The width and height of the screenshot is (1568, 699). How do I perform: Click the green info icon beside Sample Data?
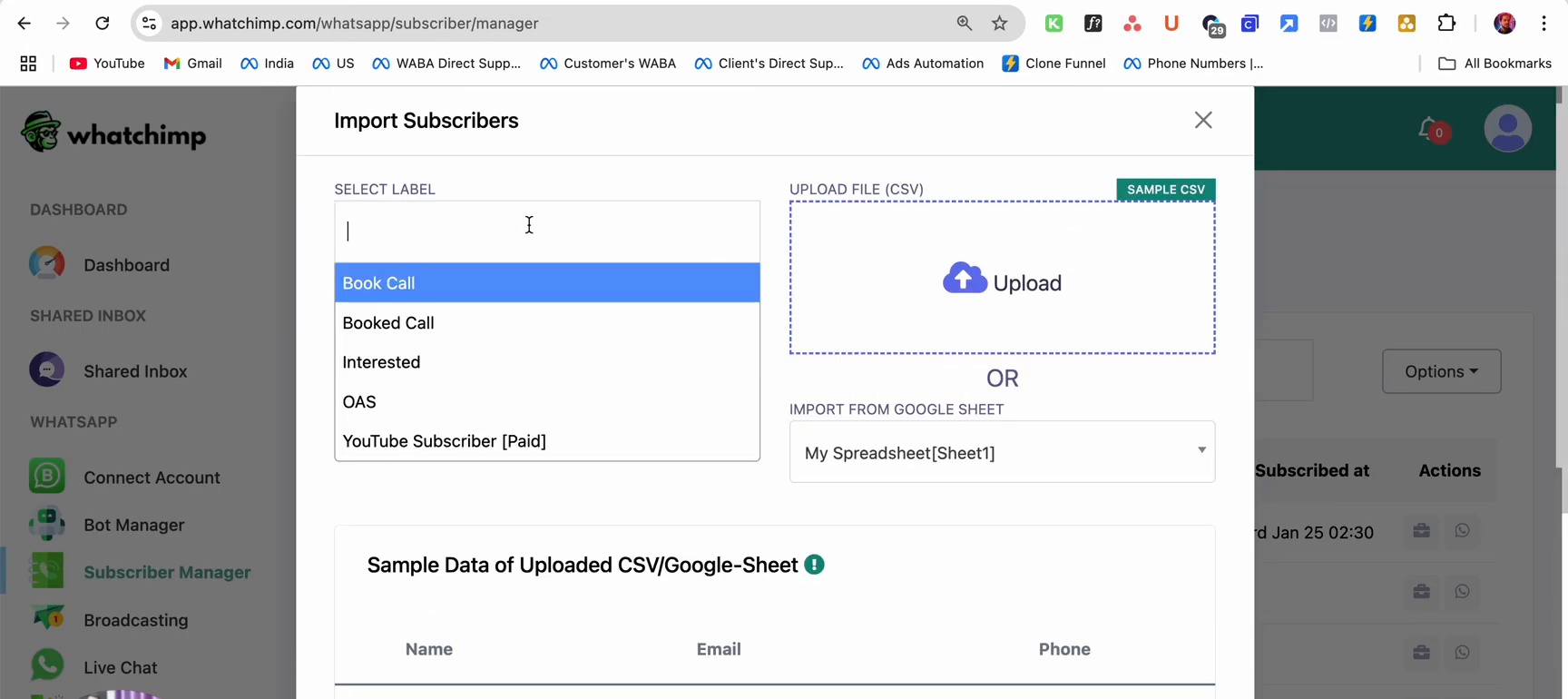pos(814,565)
